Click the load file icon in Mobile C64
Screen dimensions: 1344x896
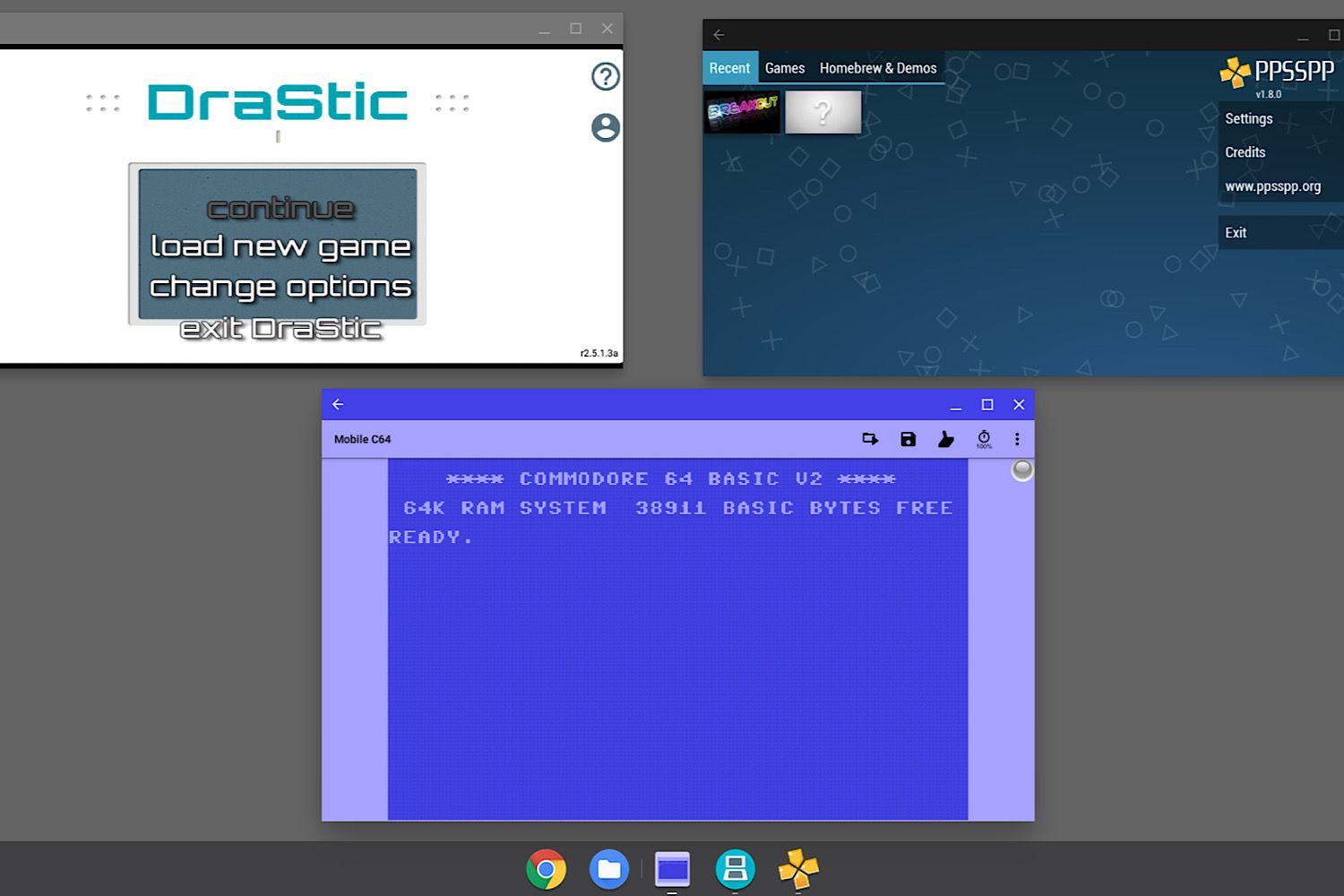pyautogui.click(x=870, y=439)
